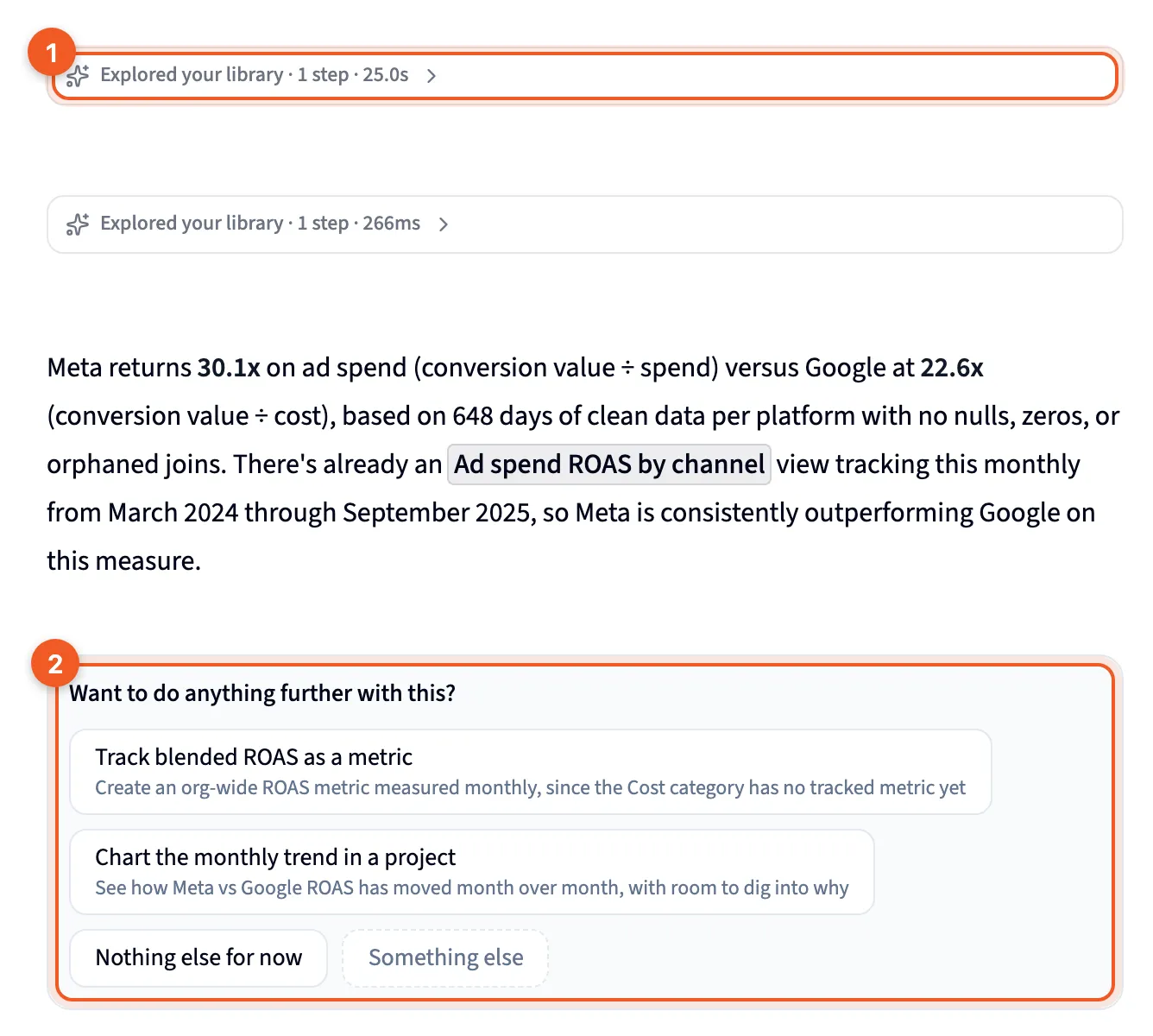This screenshot has width=1153, height=1036.
Task: Open the 'Ad spend ROAS by channel' view chip
Action: [609, 464]
